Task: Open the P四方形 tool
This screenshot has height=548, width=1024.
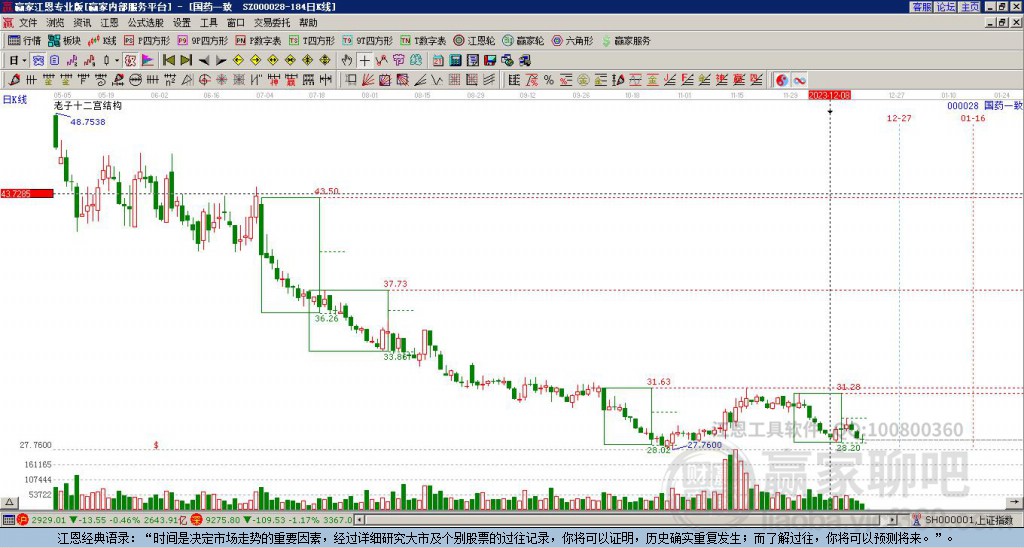Action: click(x=147, y=40)
